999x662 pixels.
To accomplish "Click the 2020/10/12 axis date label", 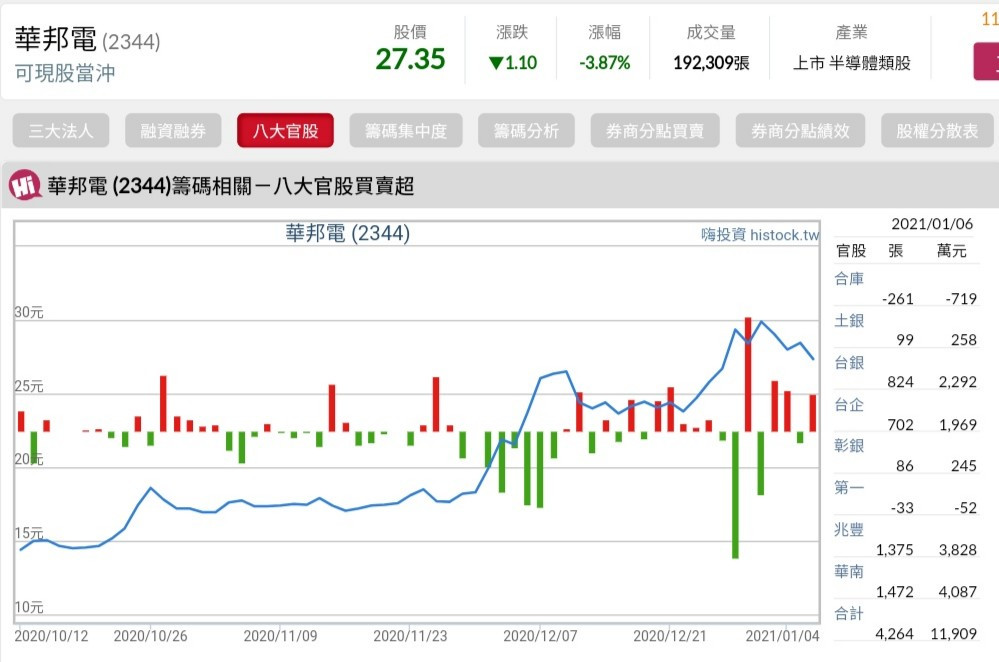I will click(x=51, y=636).
